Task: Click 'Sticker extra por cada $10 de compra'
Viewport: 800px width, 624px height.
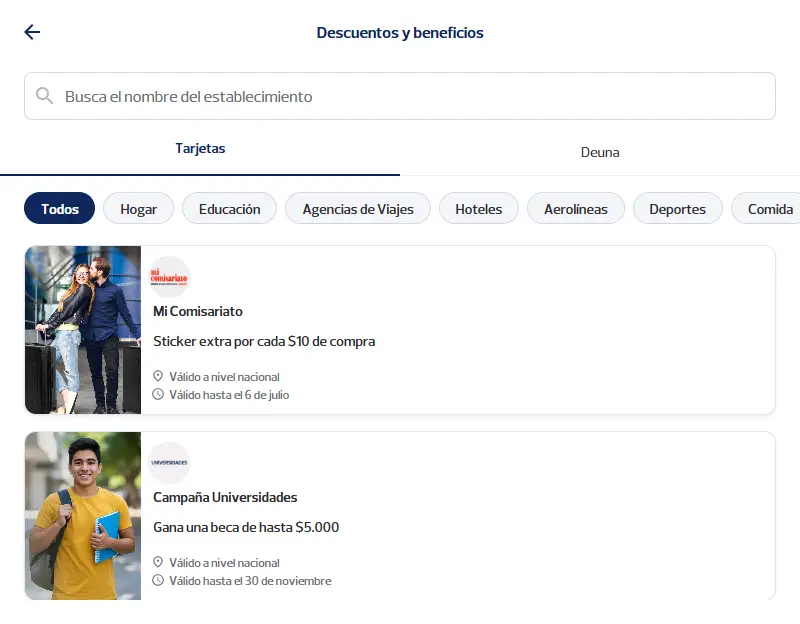Action: coord(264,341)
